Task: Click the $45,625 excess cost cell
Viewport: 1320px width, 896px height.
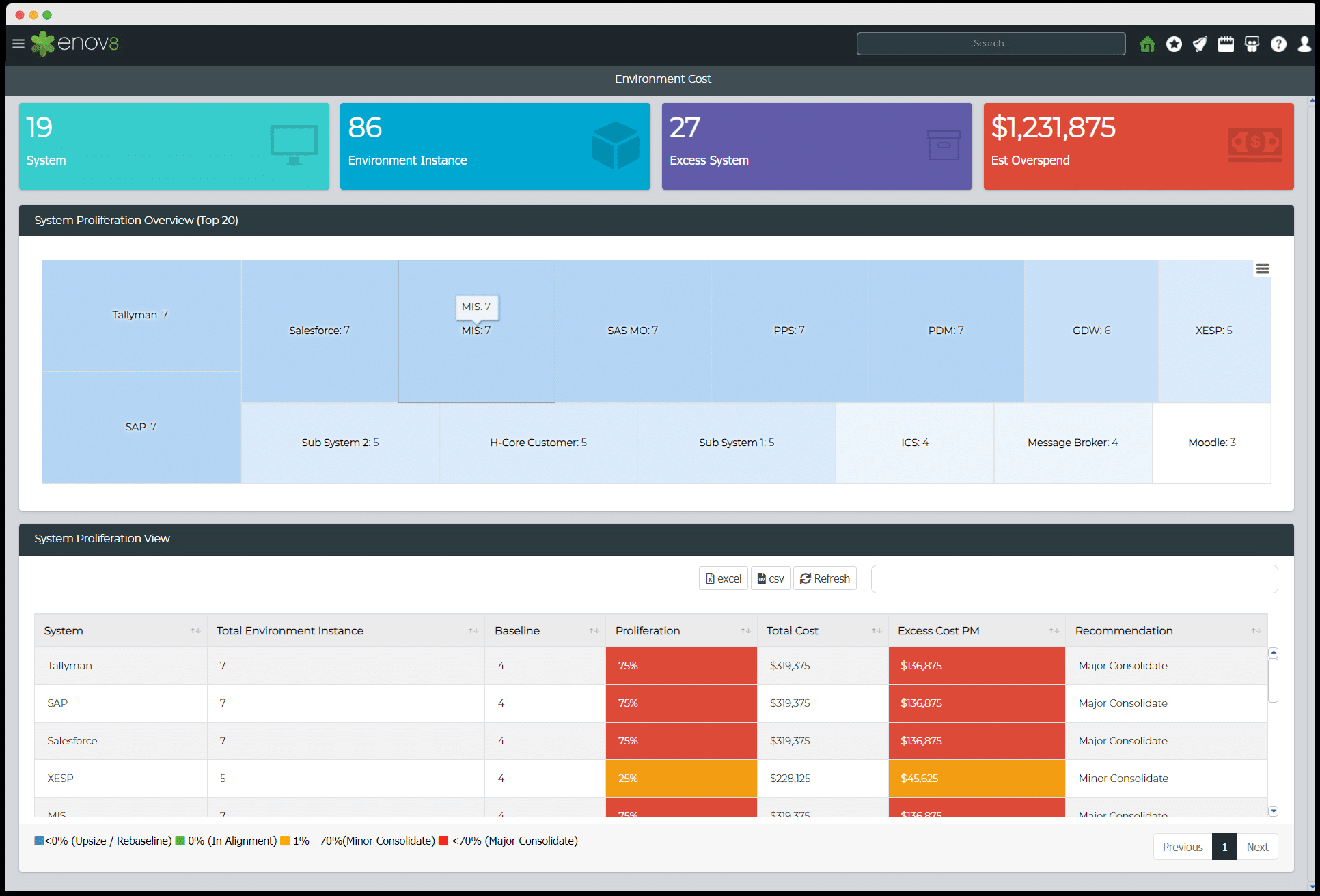Action: (x=977, y=779)
